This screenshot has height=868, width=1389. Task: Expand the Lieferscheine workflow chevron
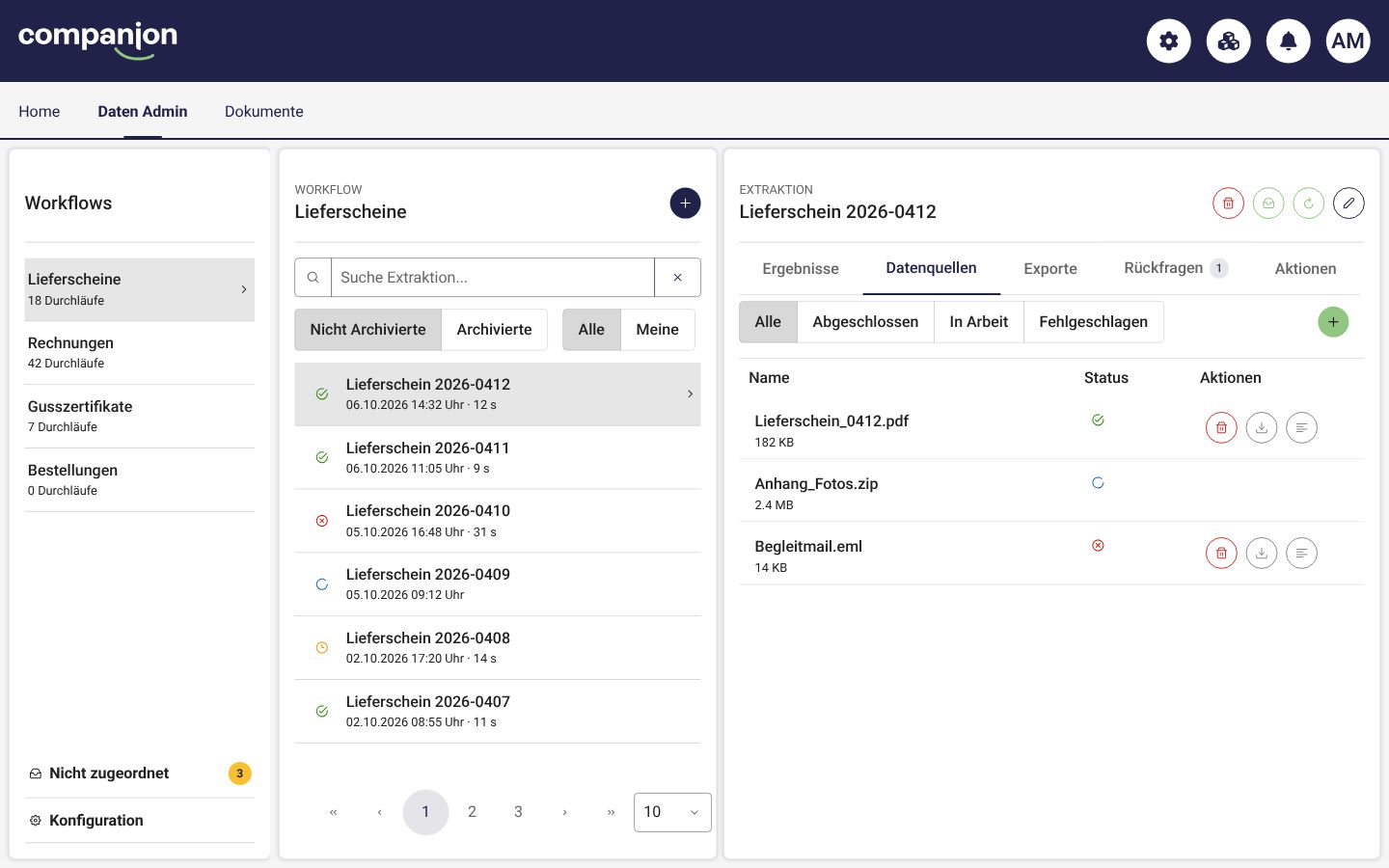coord(244,289)
